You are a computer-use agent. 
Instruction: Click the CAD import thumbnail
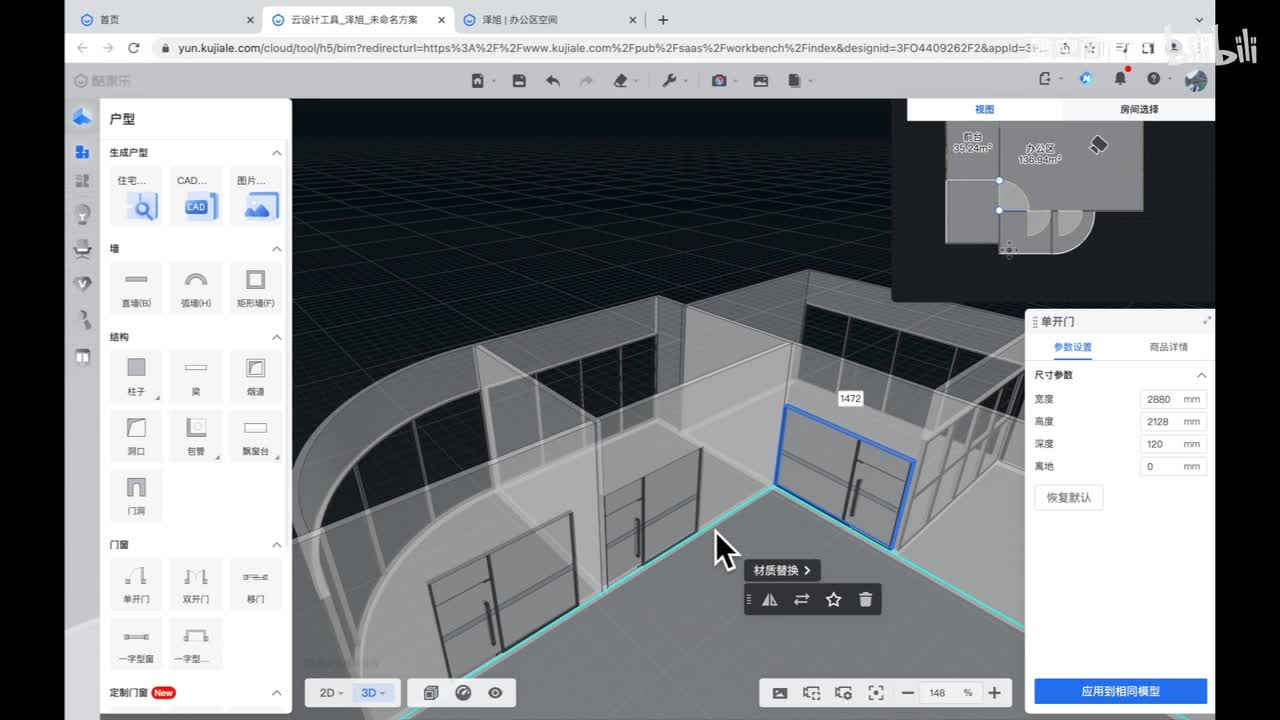click(196, 196)
